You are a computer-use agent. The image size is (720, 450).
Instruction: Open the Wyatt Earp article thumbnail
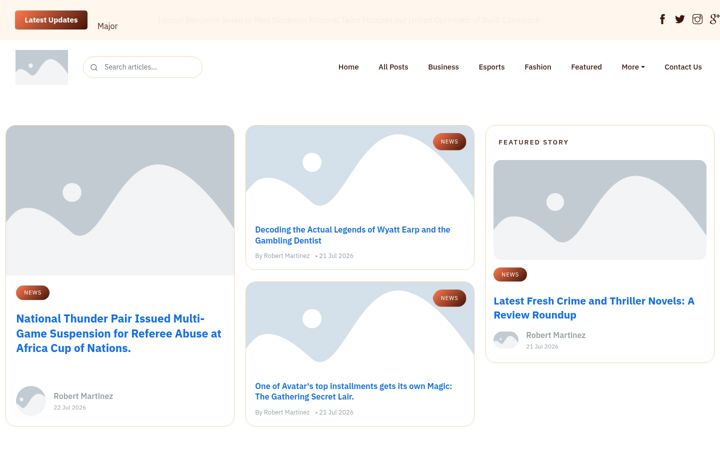pos(360,170)
